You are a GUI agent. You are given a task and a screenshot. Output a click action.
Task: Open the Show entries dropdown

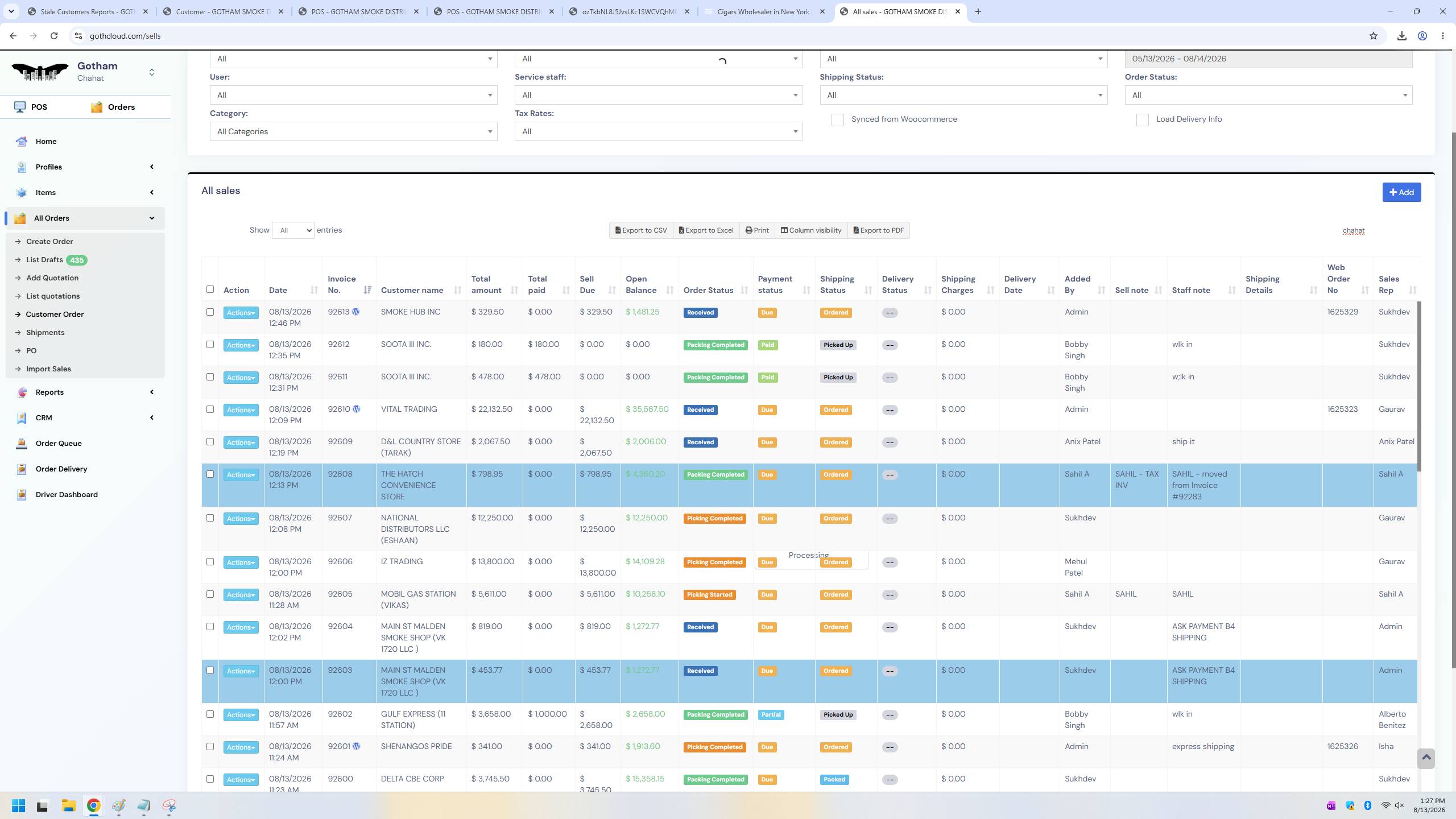293,230
